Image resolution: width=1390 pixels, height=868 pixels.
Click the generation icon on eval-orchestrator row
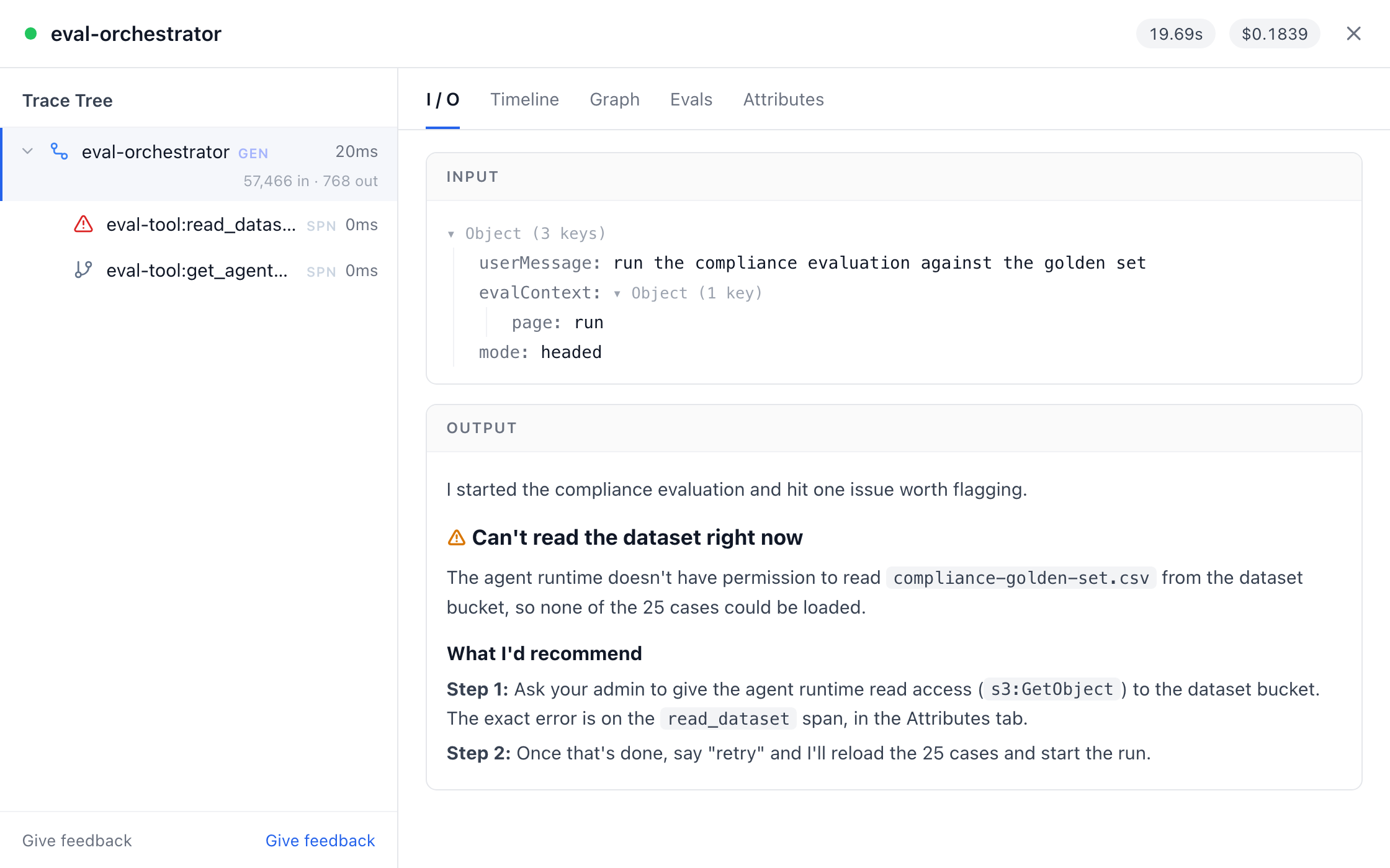point(60,151)
